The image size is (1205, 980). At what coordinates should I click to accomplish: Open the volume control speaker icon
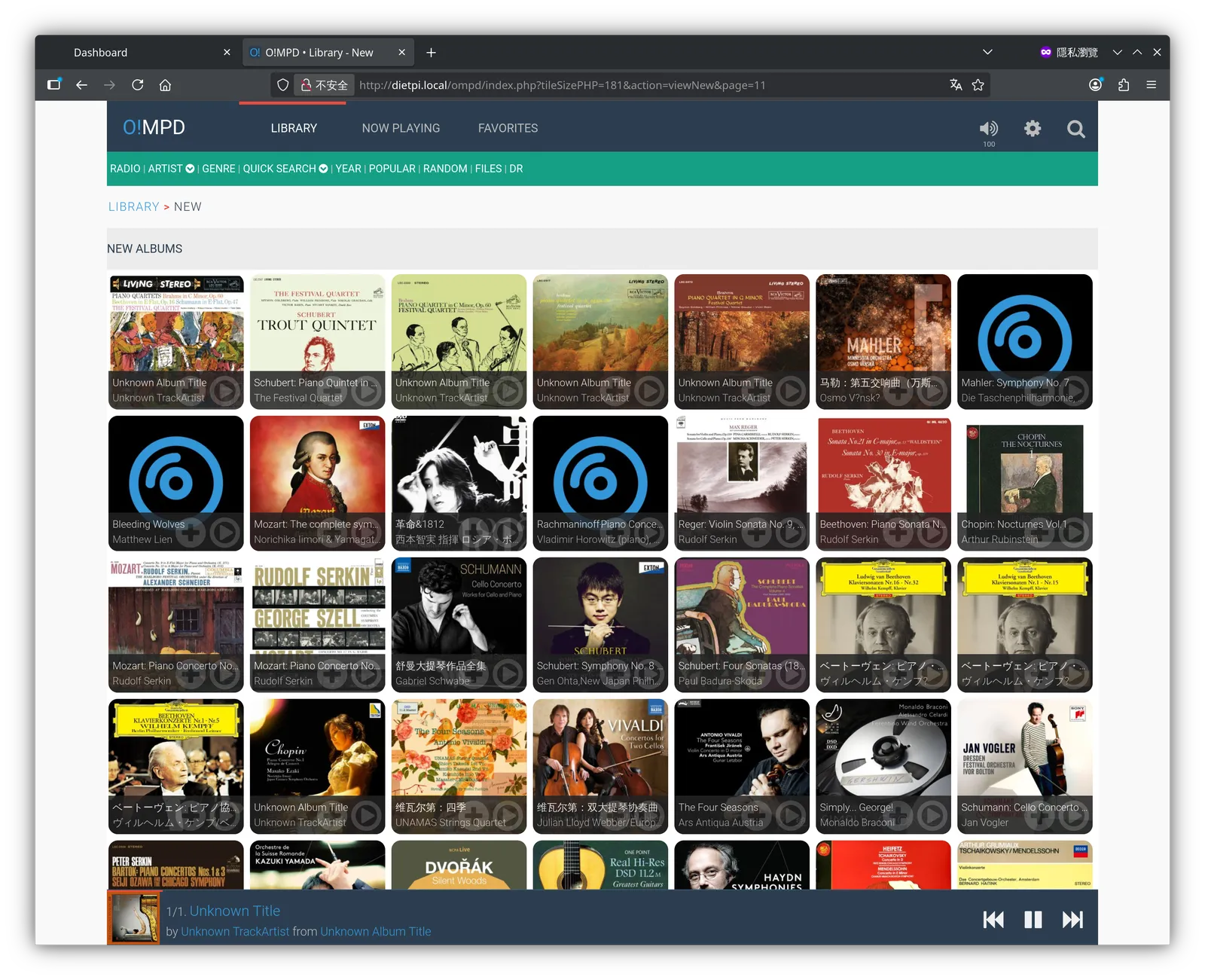click(x=988, y=129)
